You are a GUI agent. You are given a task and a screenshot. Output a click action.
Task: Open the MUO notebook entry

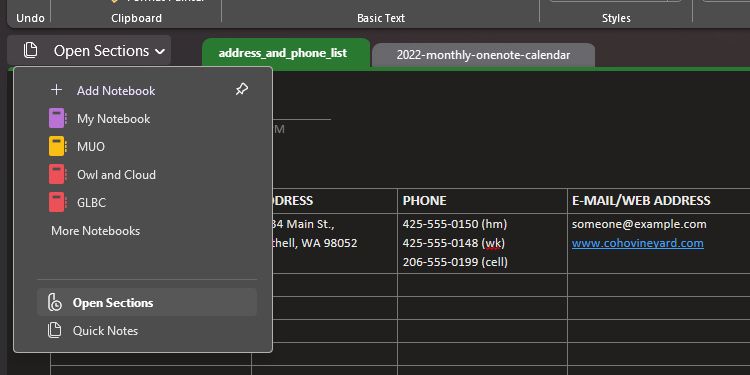coord(91,146)
